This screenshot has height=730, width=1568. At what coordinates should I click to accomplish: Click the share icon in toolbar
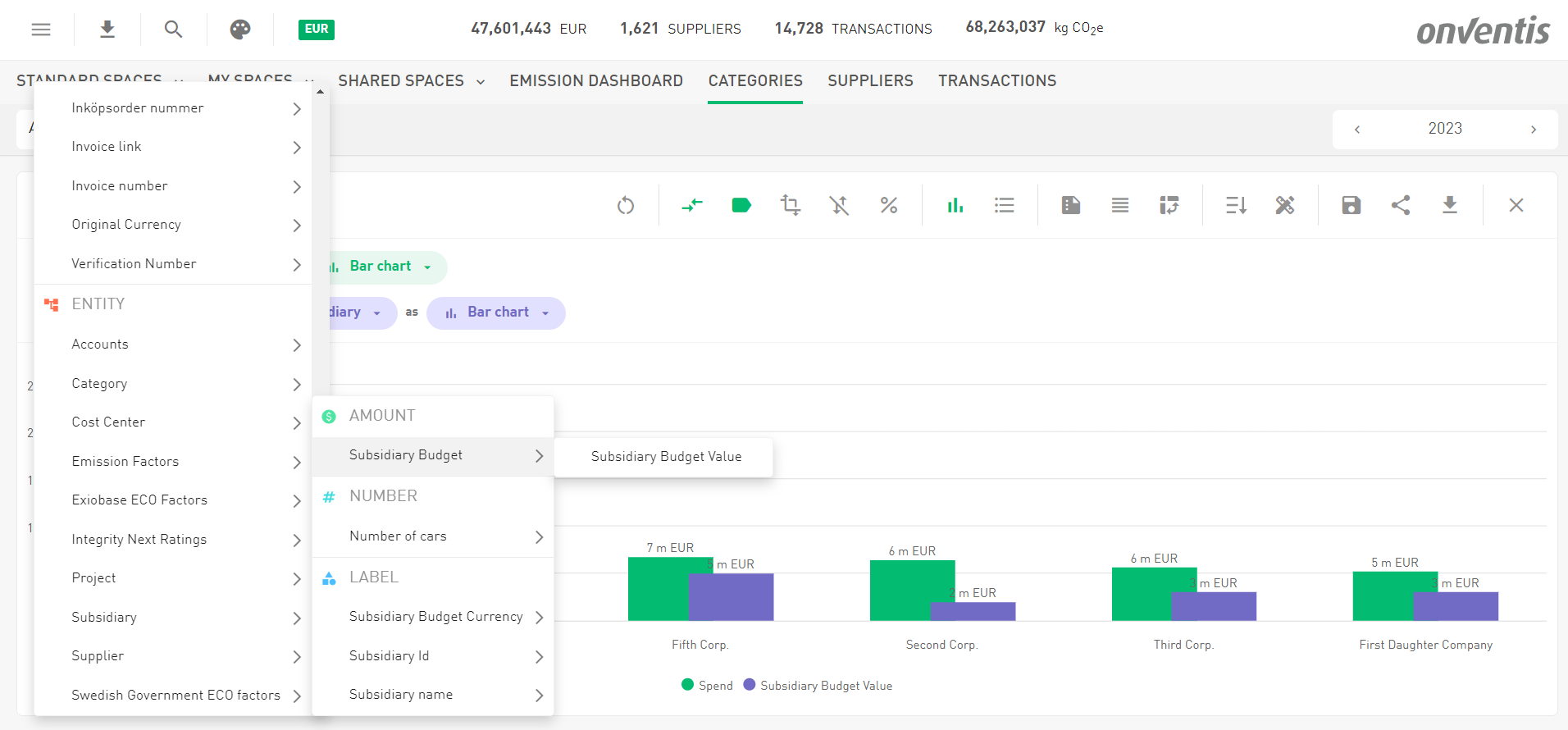pyautogui.click(x=1401, y=205)
